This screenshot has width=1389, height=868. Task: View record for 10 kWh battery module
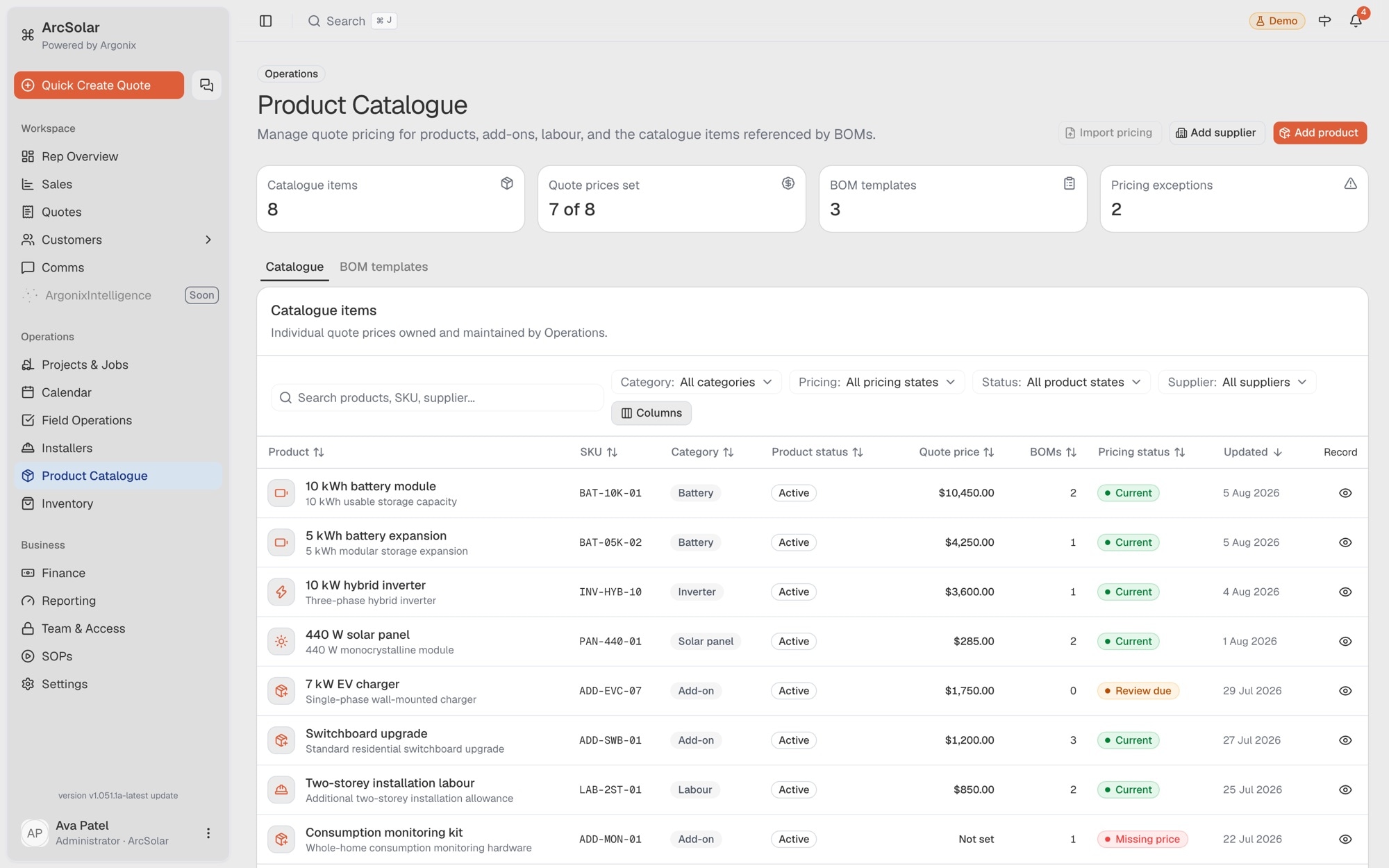tap(1345, 493)
